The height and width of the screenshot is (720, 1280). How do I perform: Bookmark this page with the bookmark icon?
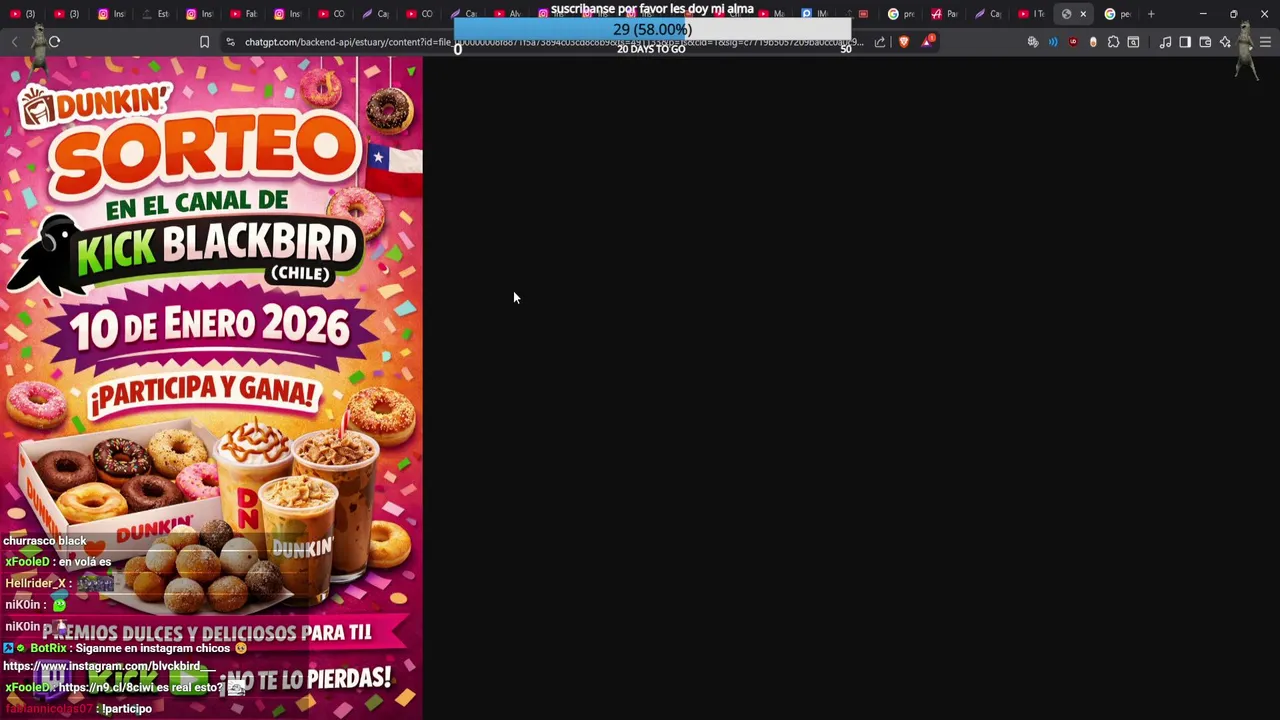click(x=204, y=42)
